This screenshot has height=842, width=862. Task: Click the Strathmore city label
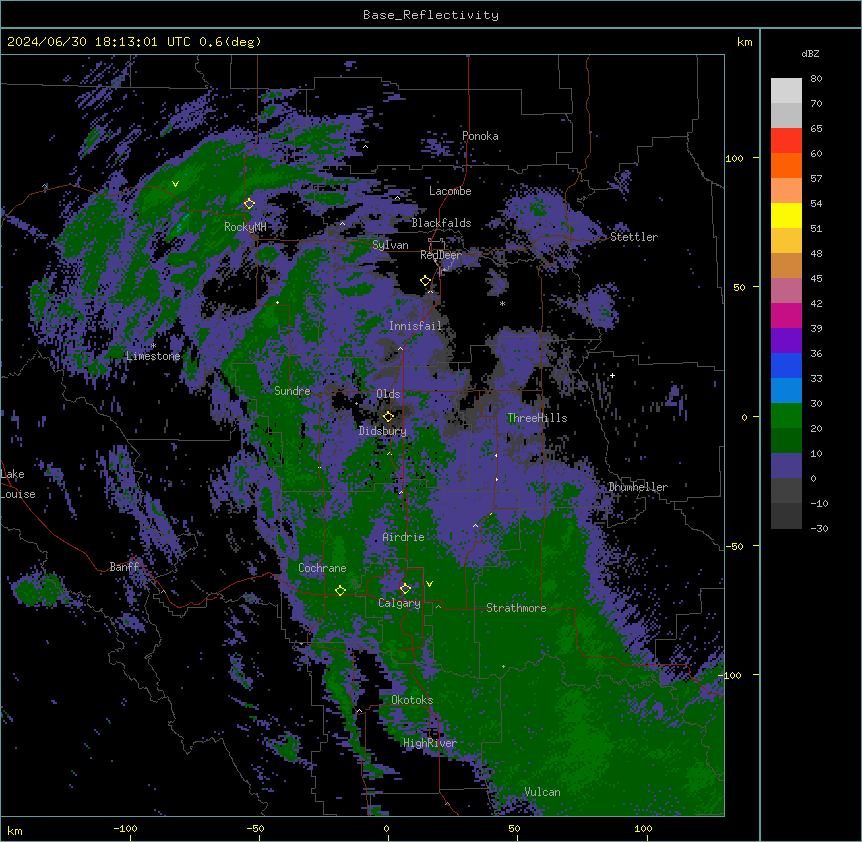[x=516, y=608]
